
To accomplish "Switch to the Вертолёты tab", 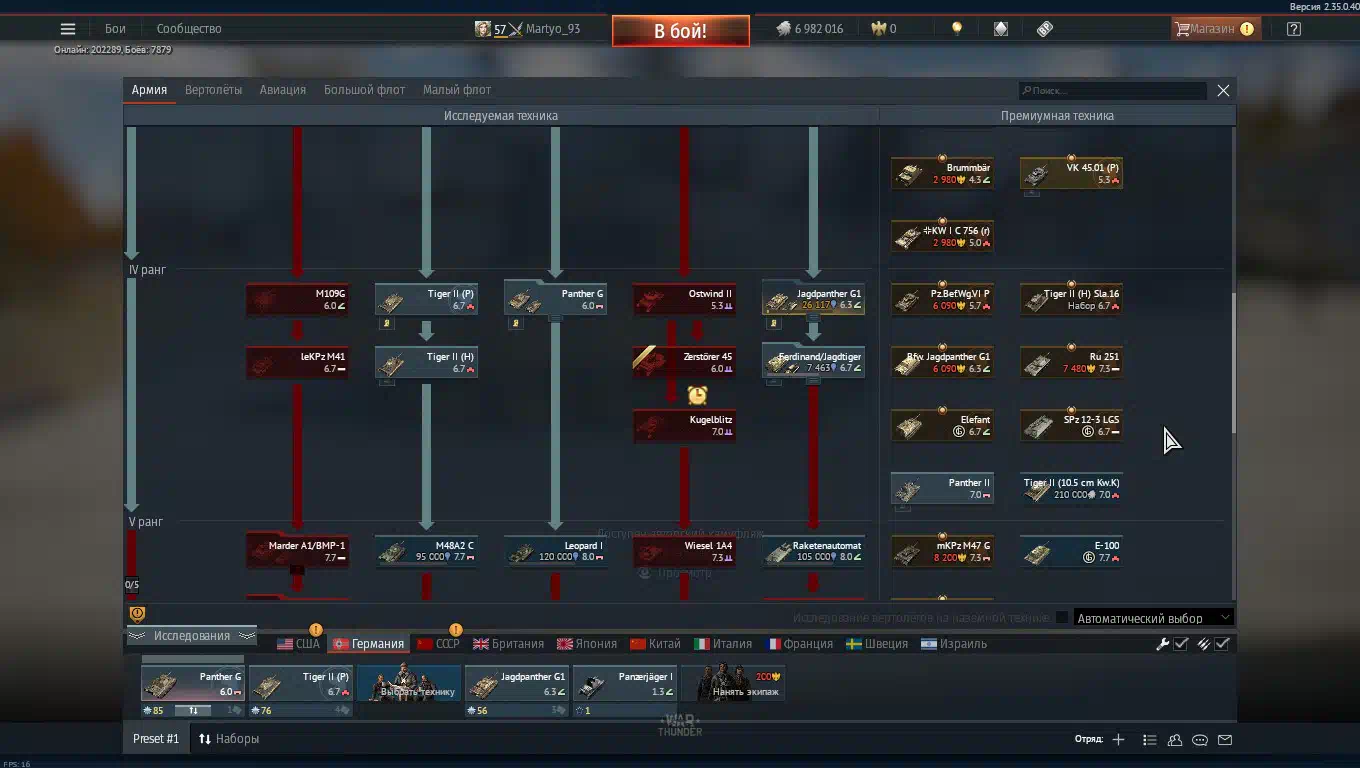I will pyautogui.click(x=213, y=90).
